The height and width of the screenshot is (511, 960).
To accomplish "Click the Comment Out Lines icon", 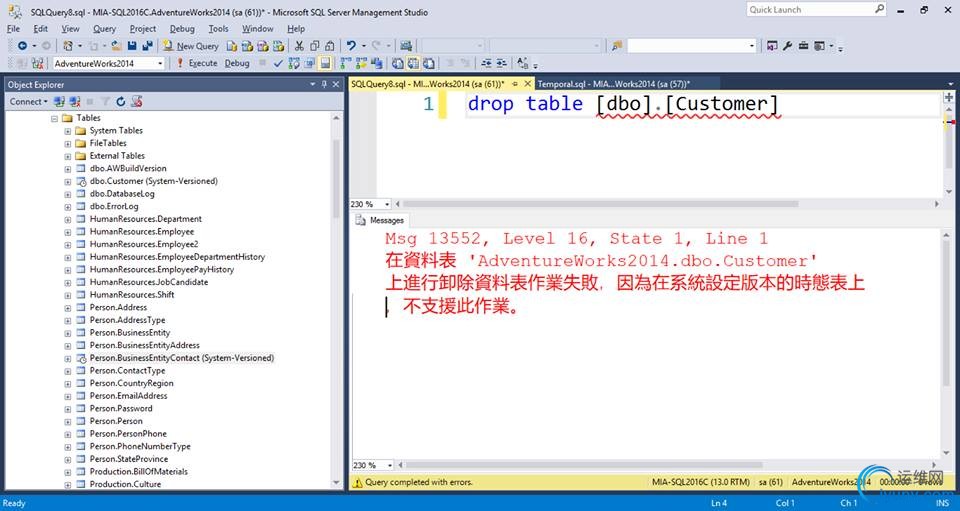I will click(x=449, y=63).
